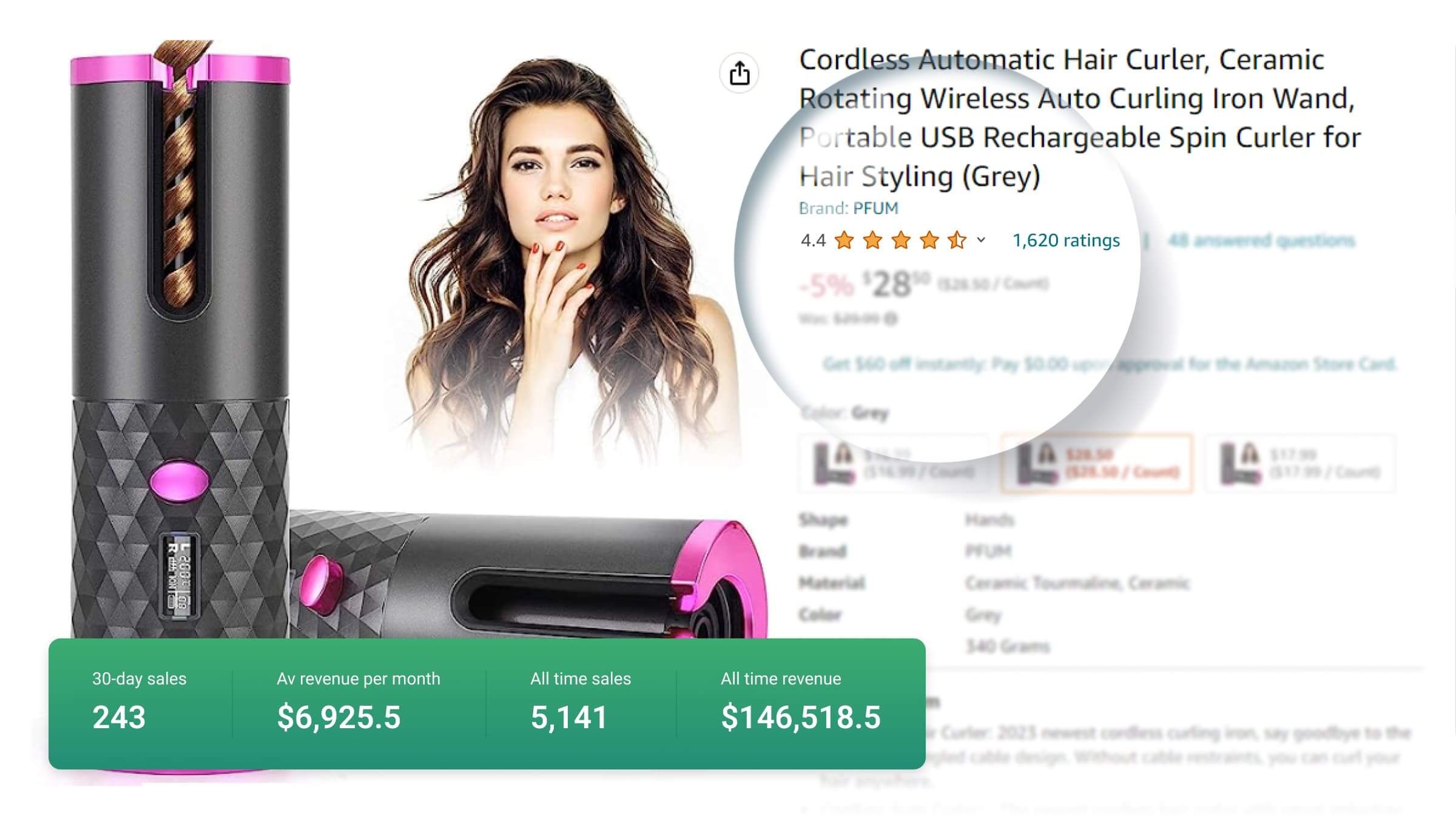Click the product title text
The width and height of the screenshot is (1456, 818).
[1080, 118]
